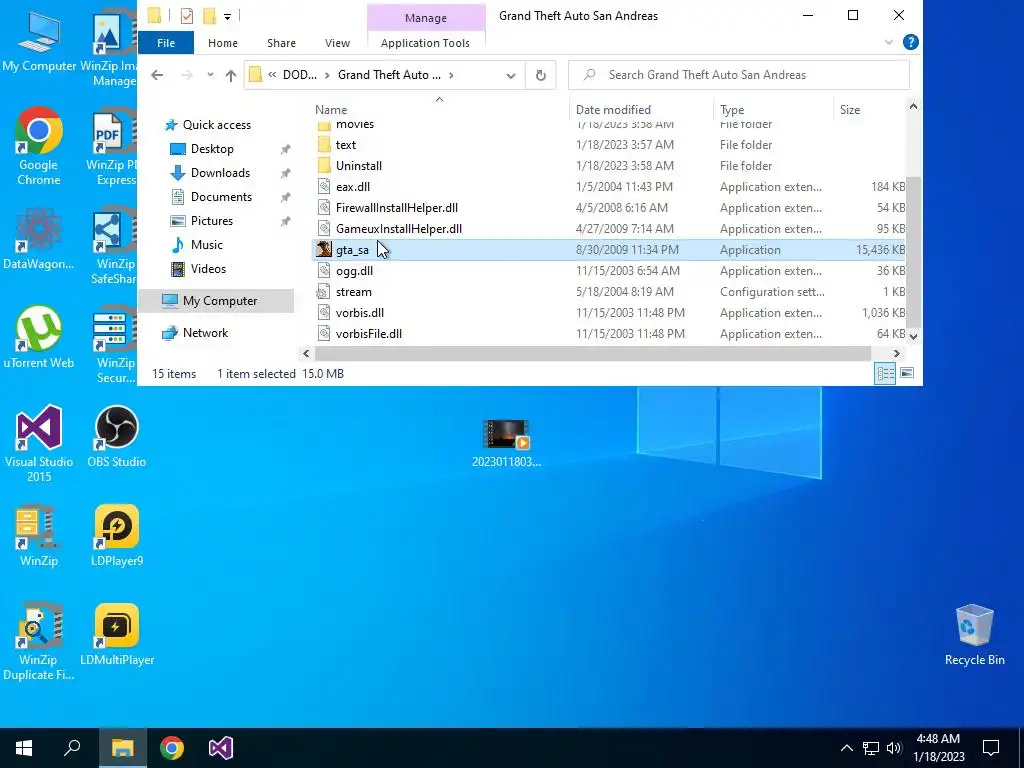Open DataWagon desktop shortcut
Screen dimensions: 1024x768
39,238
